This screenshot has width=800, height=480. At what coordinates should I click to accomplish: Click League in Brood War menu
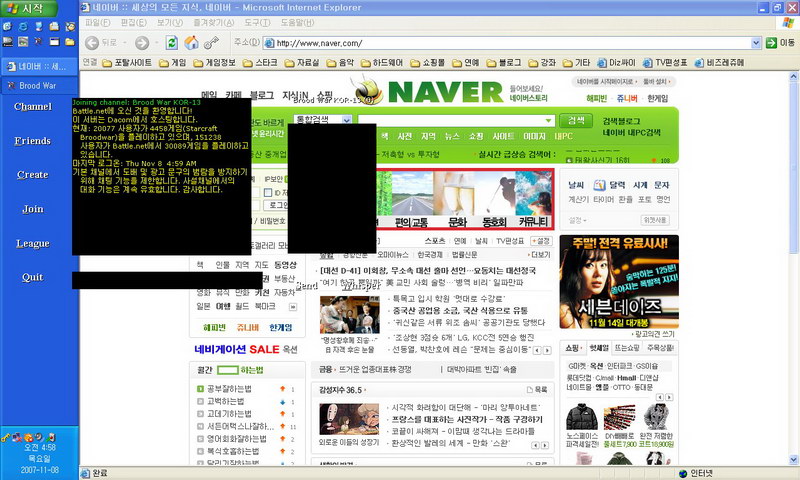coord(33,243)
